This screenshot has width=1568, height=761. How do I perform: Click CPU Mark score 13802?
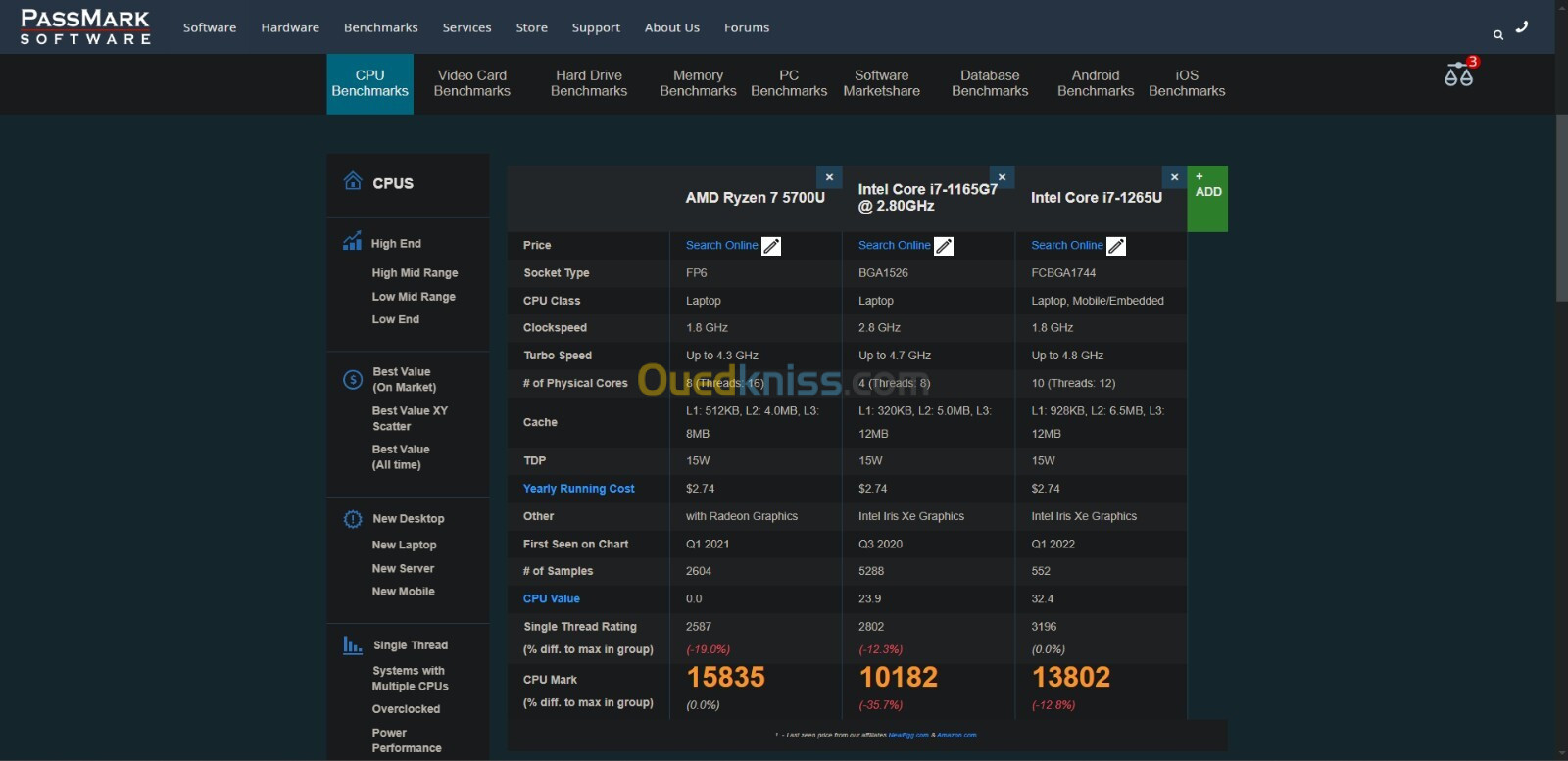pyautogui.click(x=1071, y=677)
